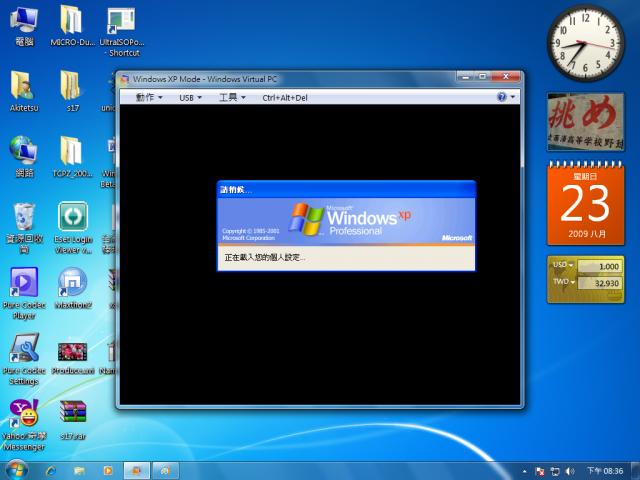
Task: Open the s17.rar archive file
Action: pyautogui.click(x=73, y=420)
